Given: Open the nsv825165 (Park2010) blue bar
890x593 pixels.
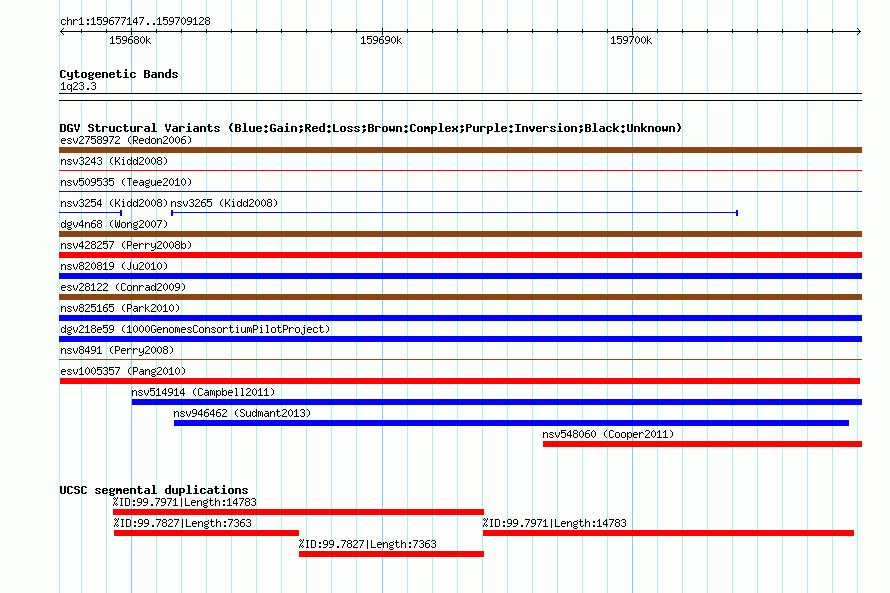Looking at the screenshot, I should pos(460,318).
